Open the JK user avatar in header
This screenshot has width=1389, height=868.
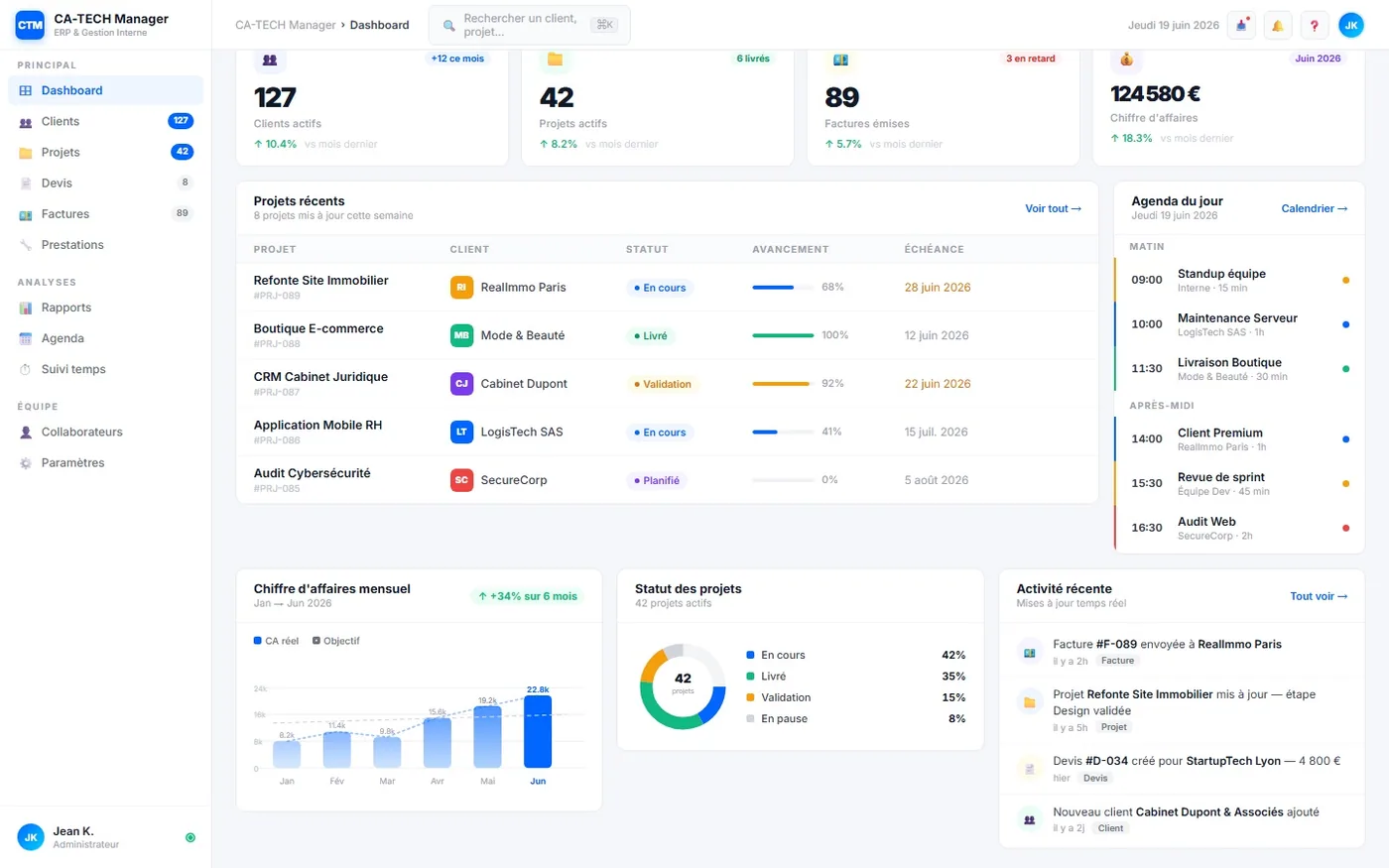pos(1351,25)
